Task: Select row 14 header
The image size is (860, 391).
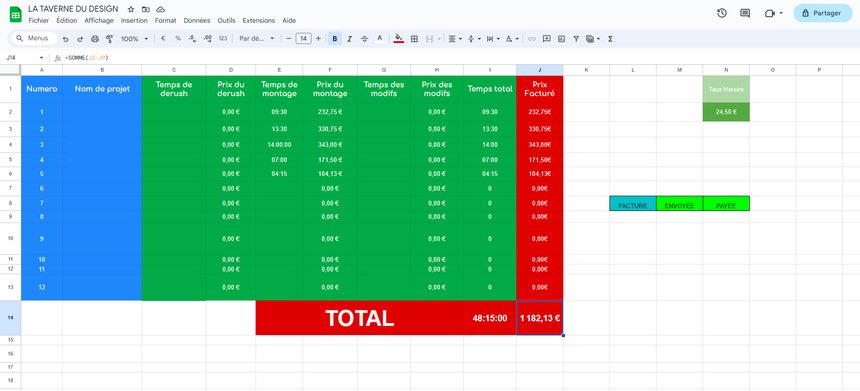Action: click(10, 318)
